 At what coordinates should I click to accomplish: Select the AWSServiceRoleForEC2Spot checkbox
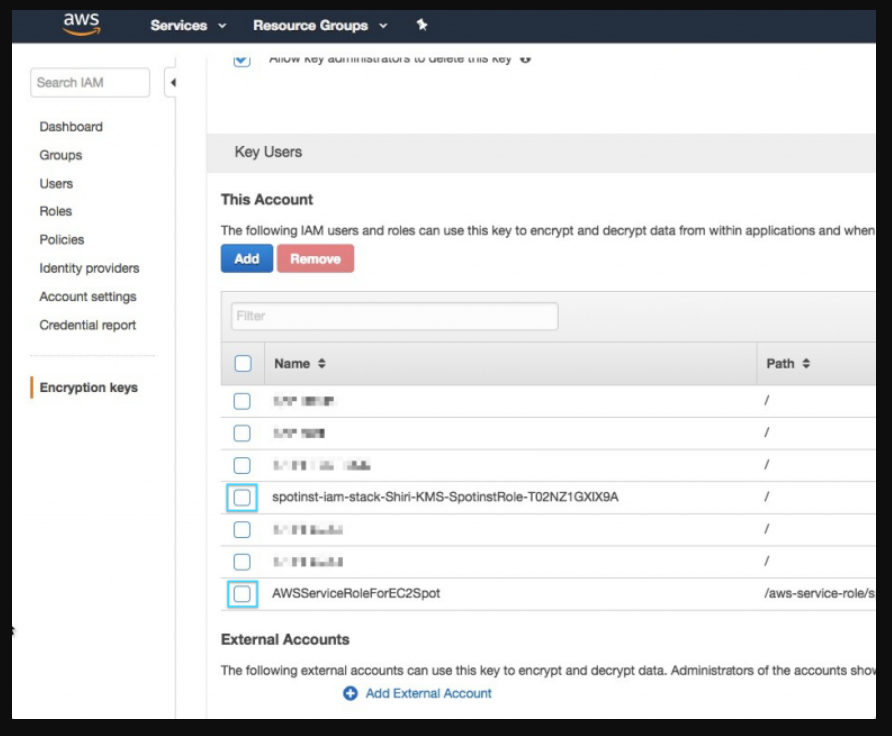(x=242, y=594)
